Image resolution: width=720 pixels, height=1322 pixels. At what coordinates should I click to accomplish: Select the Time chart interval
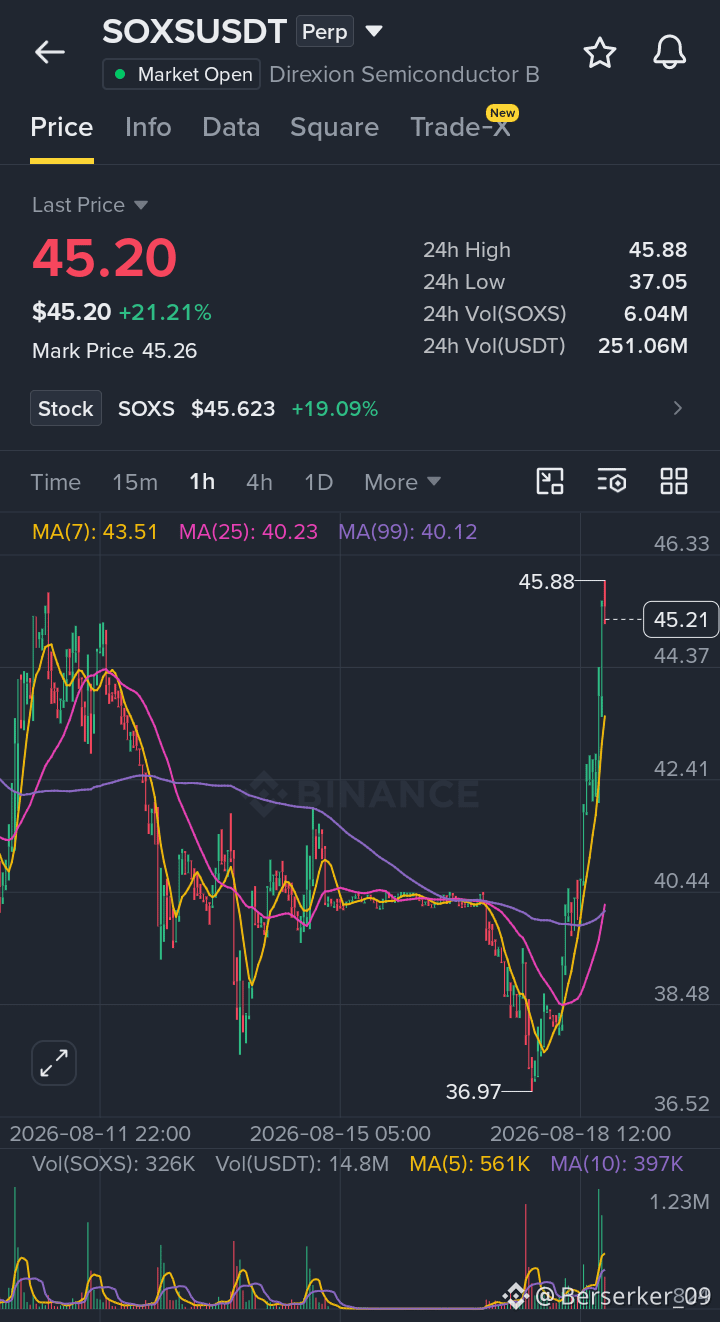56,482
